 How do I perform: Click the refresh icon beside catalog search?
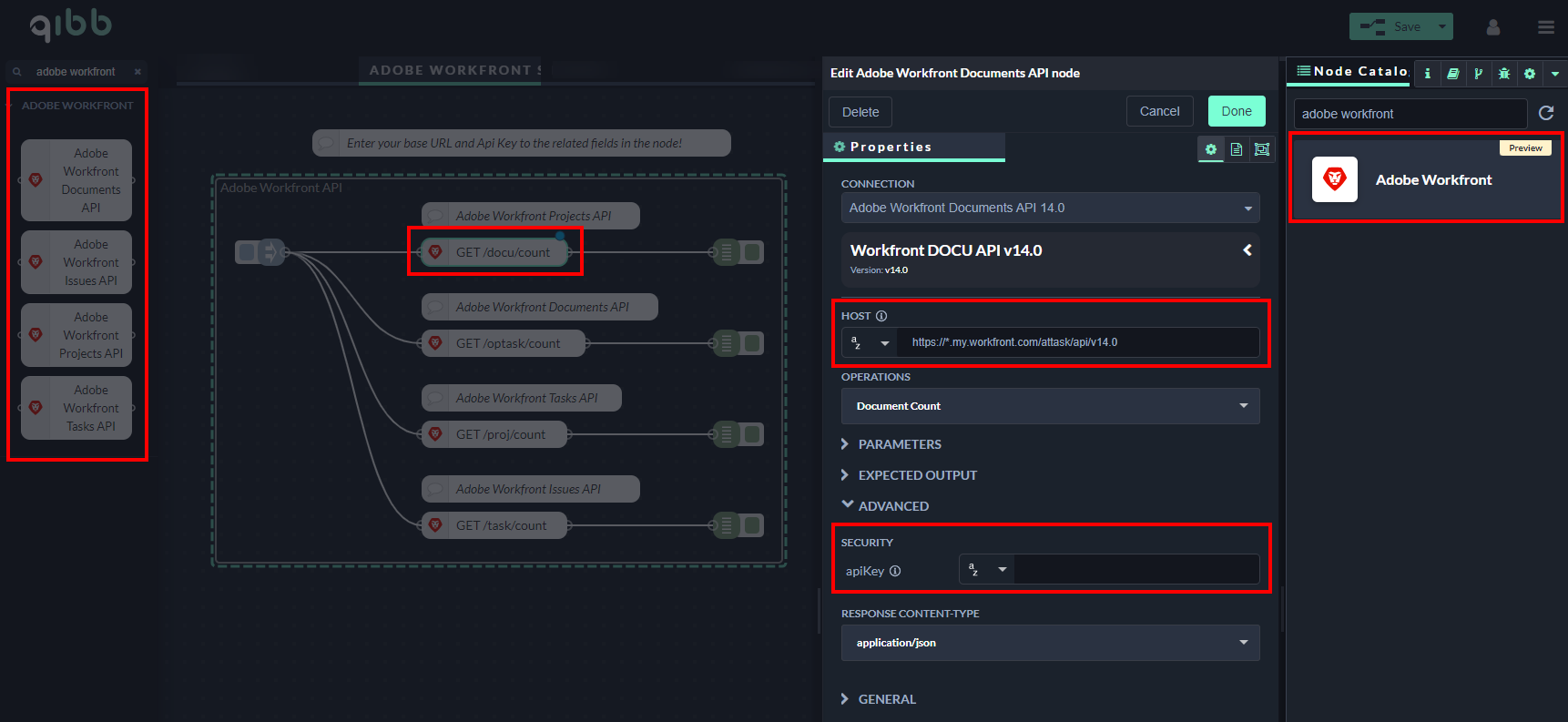pyautogui.click(x=1545, y=113)
